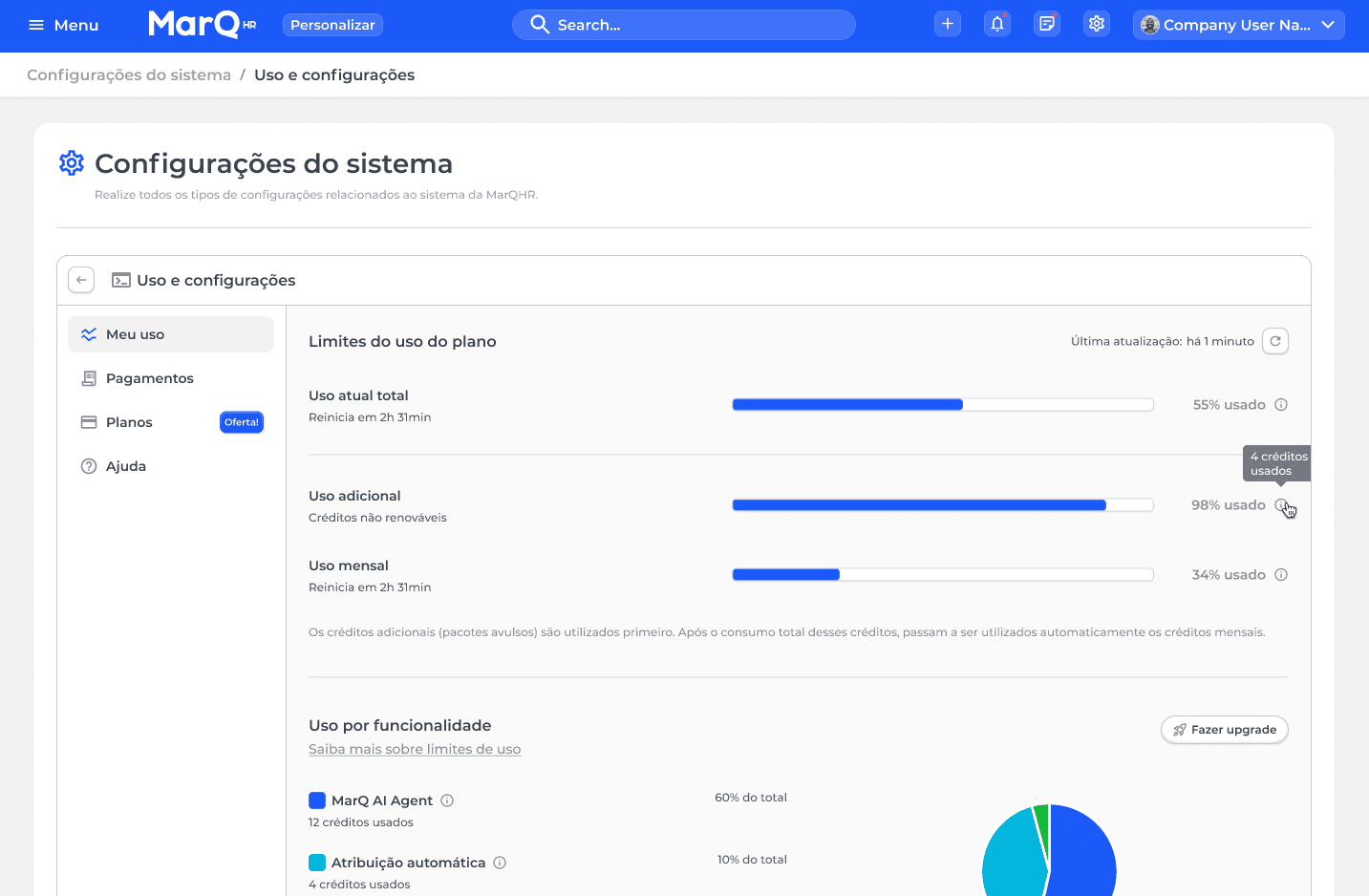The image size is (1369, 896).
Task: Open the notifications bell icon
Action: tap(997, 25)
